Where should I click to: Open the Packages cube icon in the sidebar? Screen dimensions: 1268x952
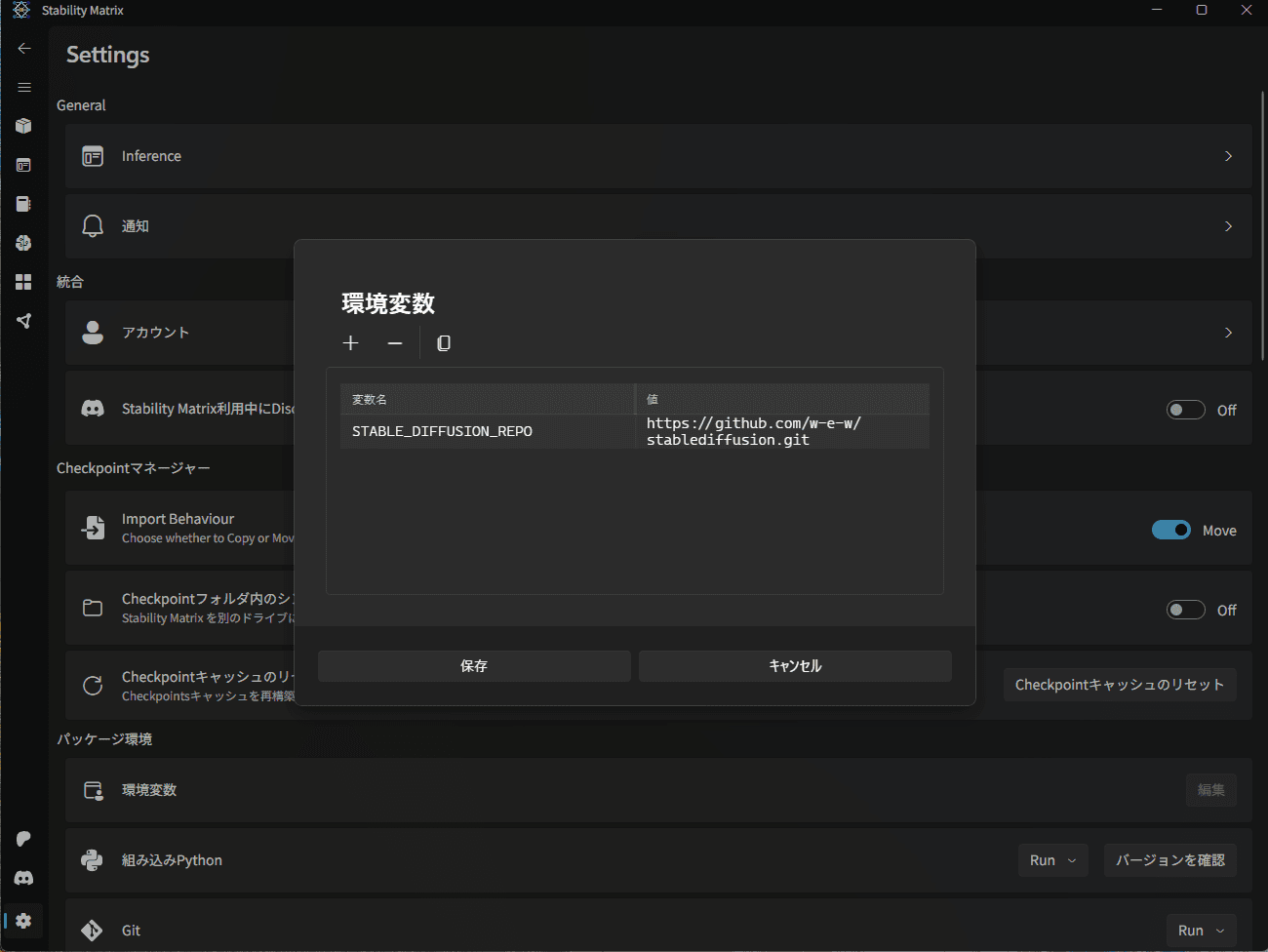tap(24, 126)
